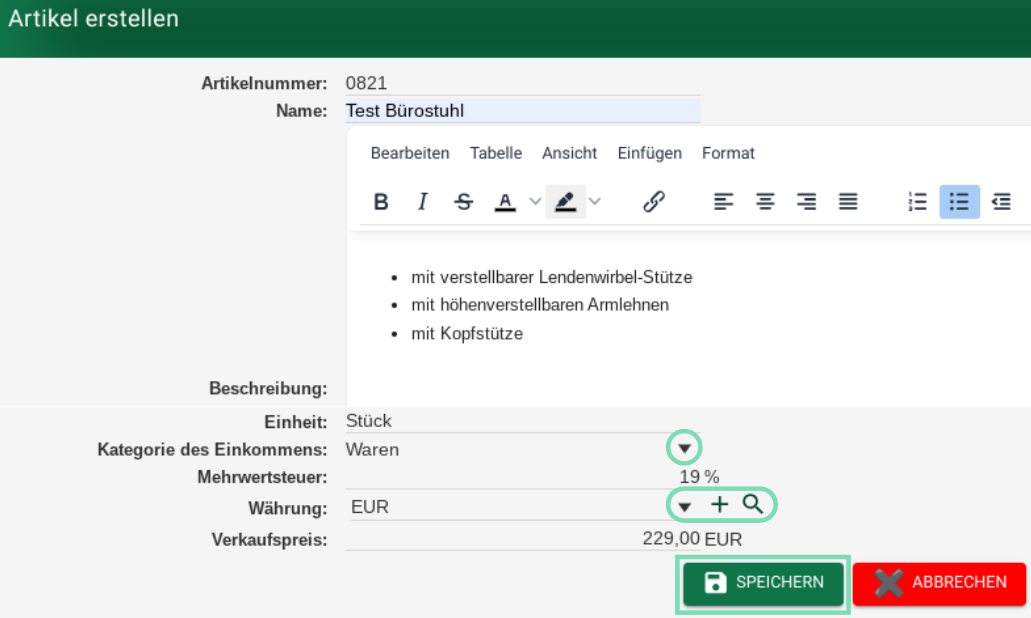
Task: Click the Abbrechen button
Action: 939,583
